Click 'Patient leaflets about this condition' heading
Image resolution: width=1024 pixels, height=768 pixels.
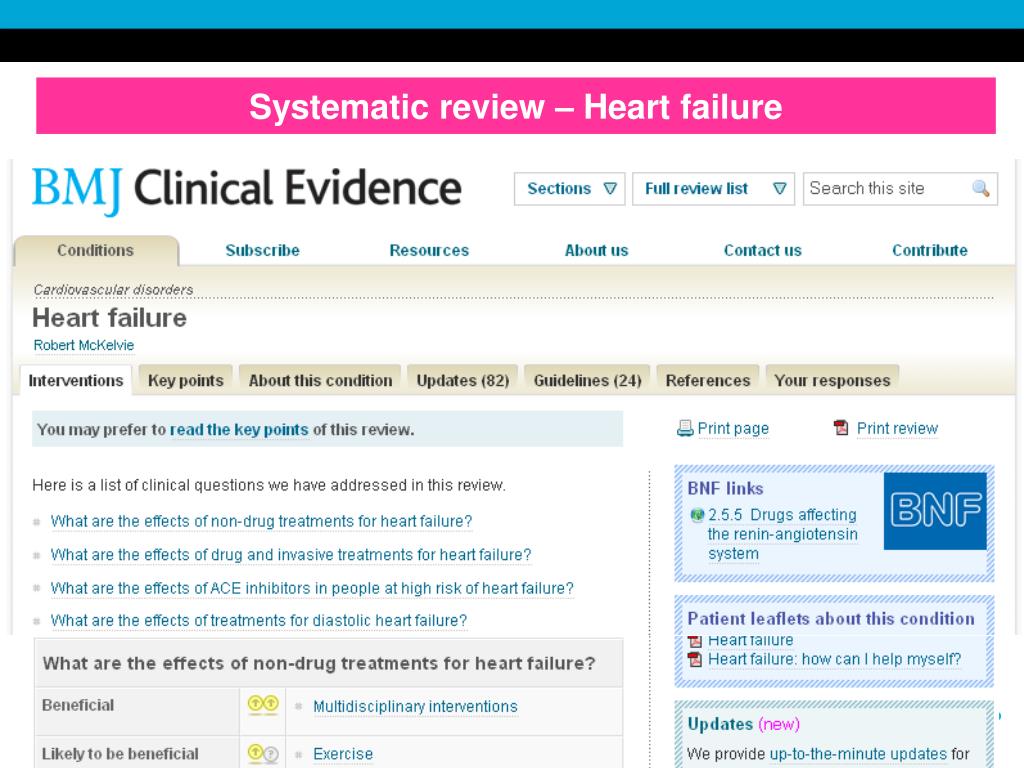pos(831,618)
